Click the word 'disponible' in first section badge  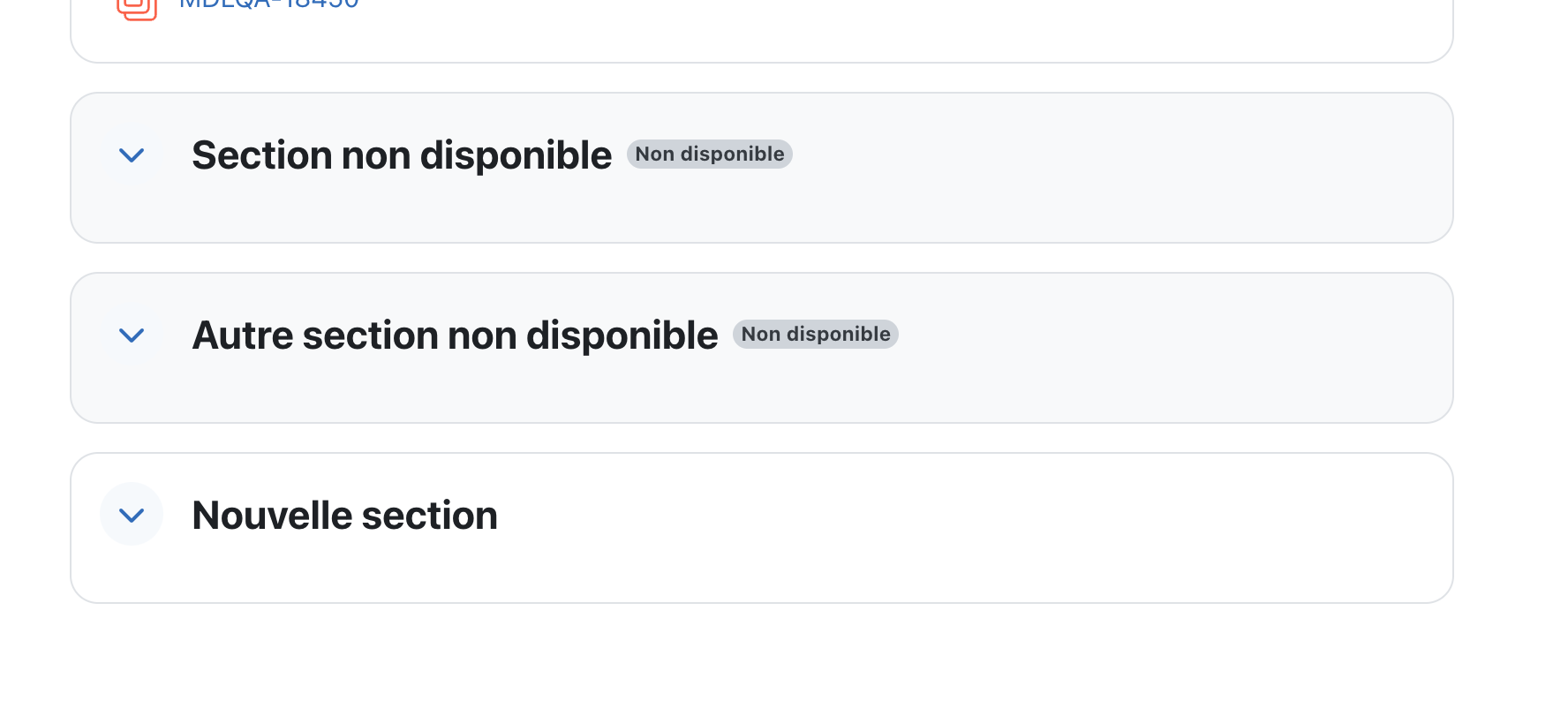[x=732, y=155]
